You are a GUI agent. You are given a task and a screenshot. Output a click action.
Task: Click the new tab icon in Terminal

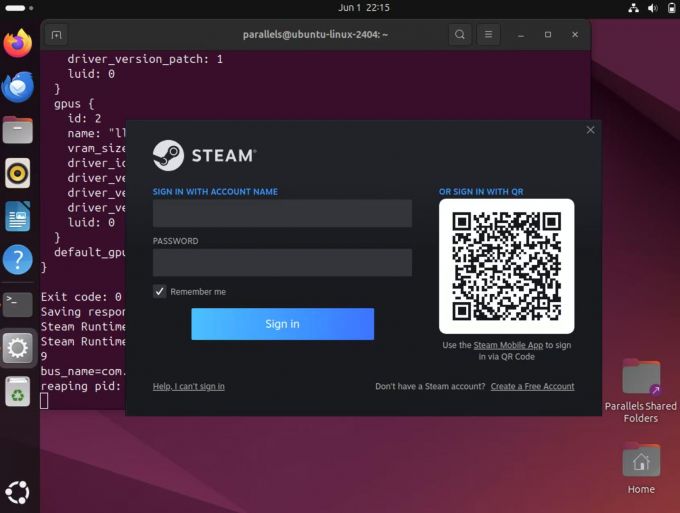(x=56, y=35)
